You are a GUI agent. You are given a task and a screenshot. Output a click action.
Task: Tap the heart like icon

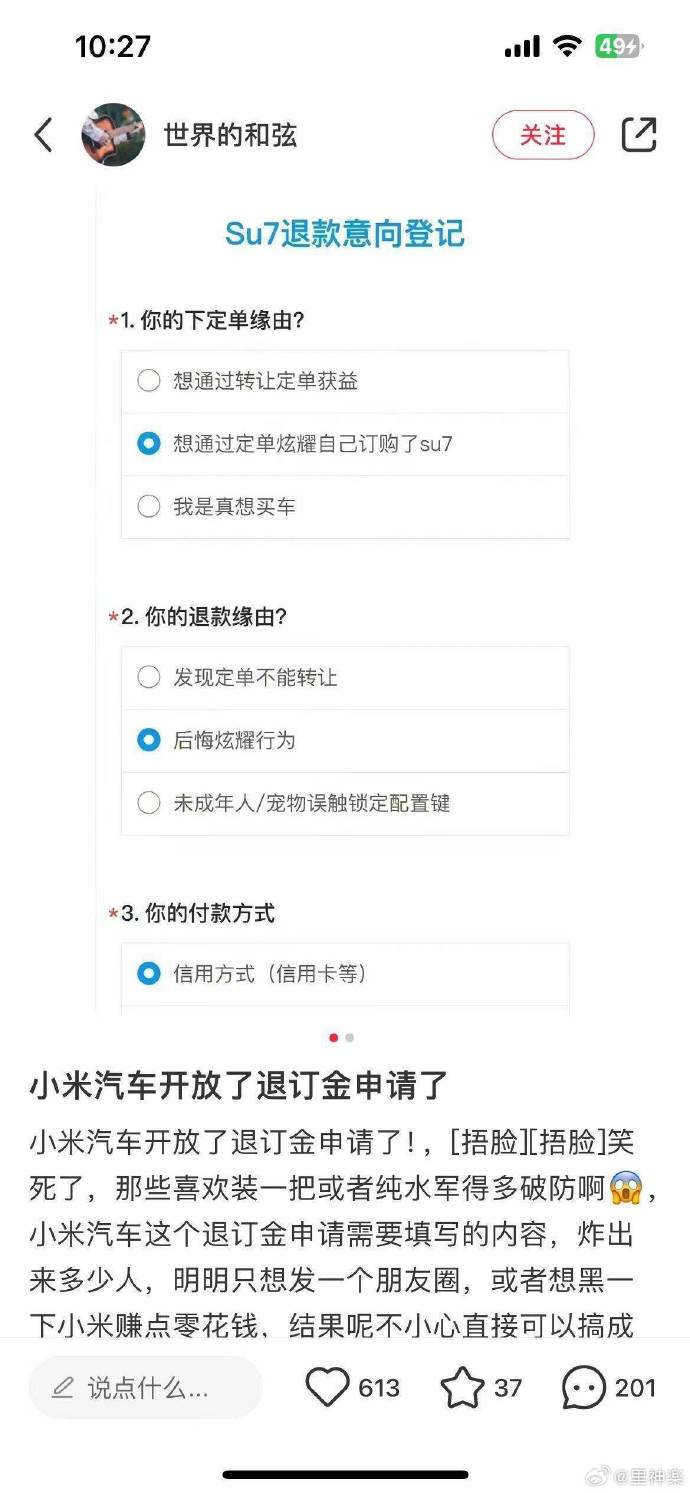pyautogui.click(x=326, y=1388)
